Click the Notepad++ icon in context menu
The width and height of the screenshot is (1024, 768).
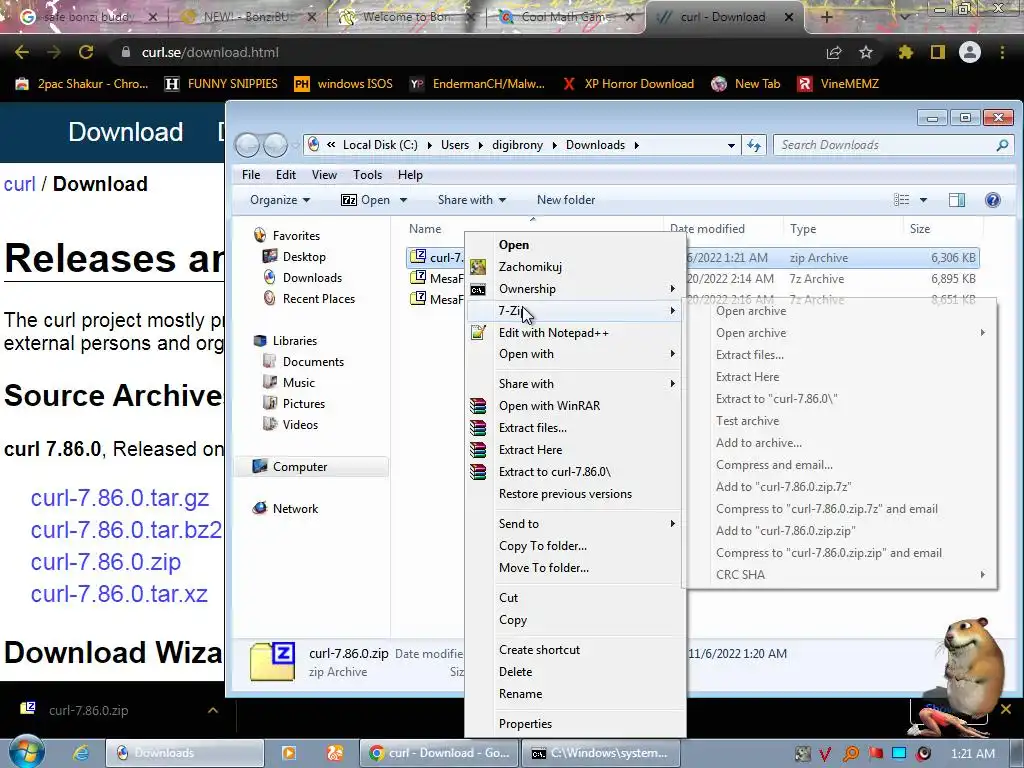pyautogui.click(x=478, y=332)
